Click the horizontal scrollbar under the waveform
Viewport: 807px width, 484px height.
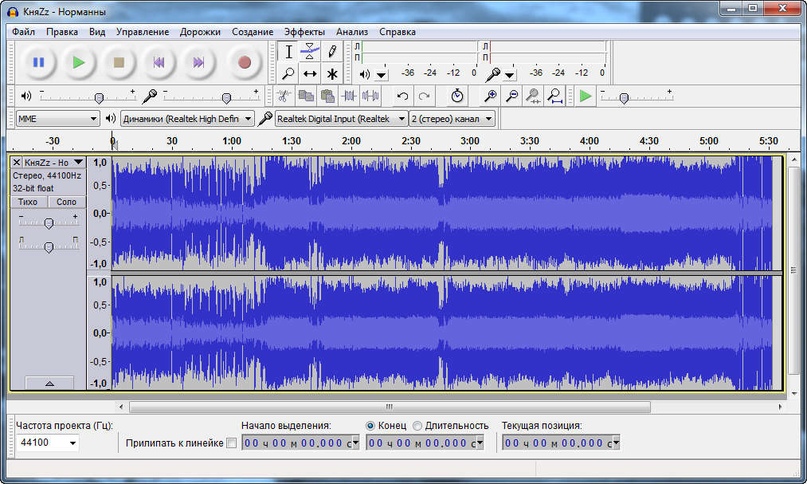point(390,407)
